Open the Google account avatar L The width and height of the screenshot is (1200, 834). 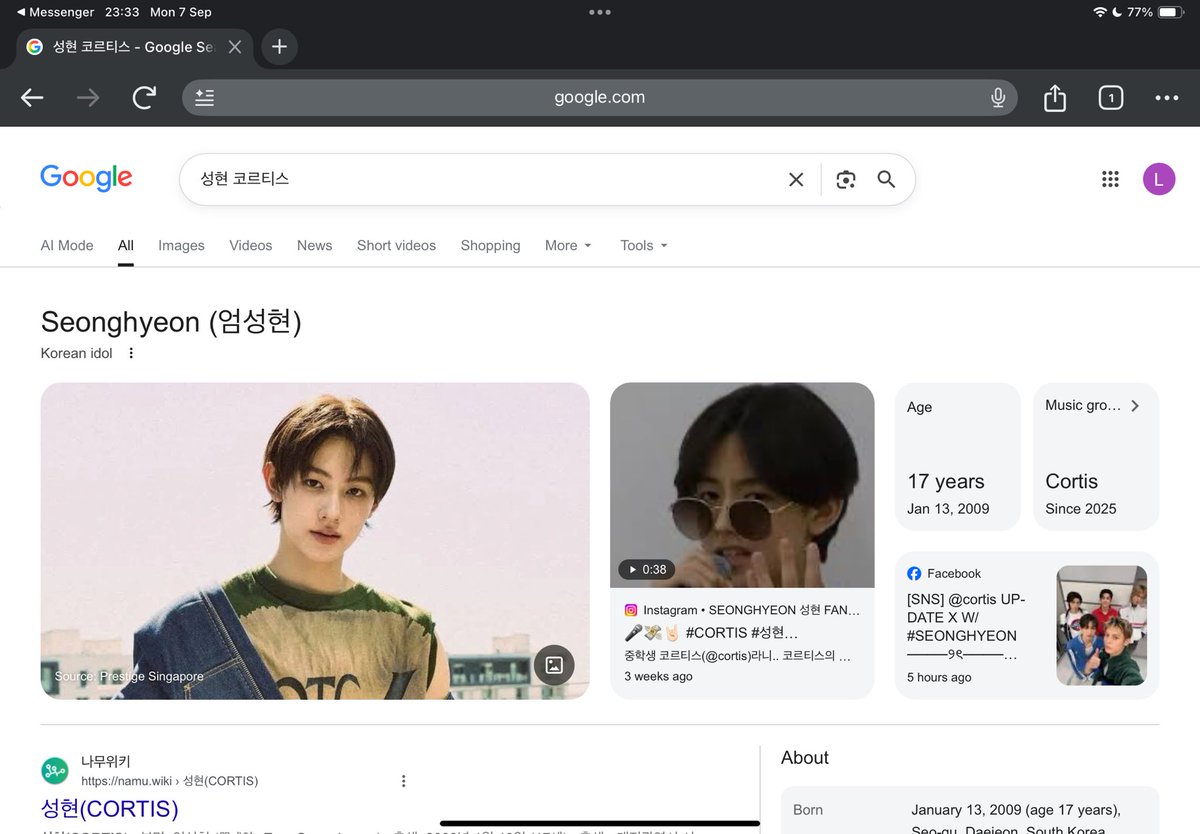(1159, 179)
